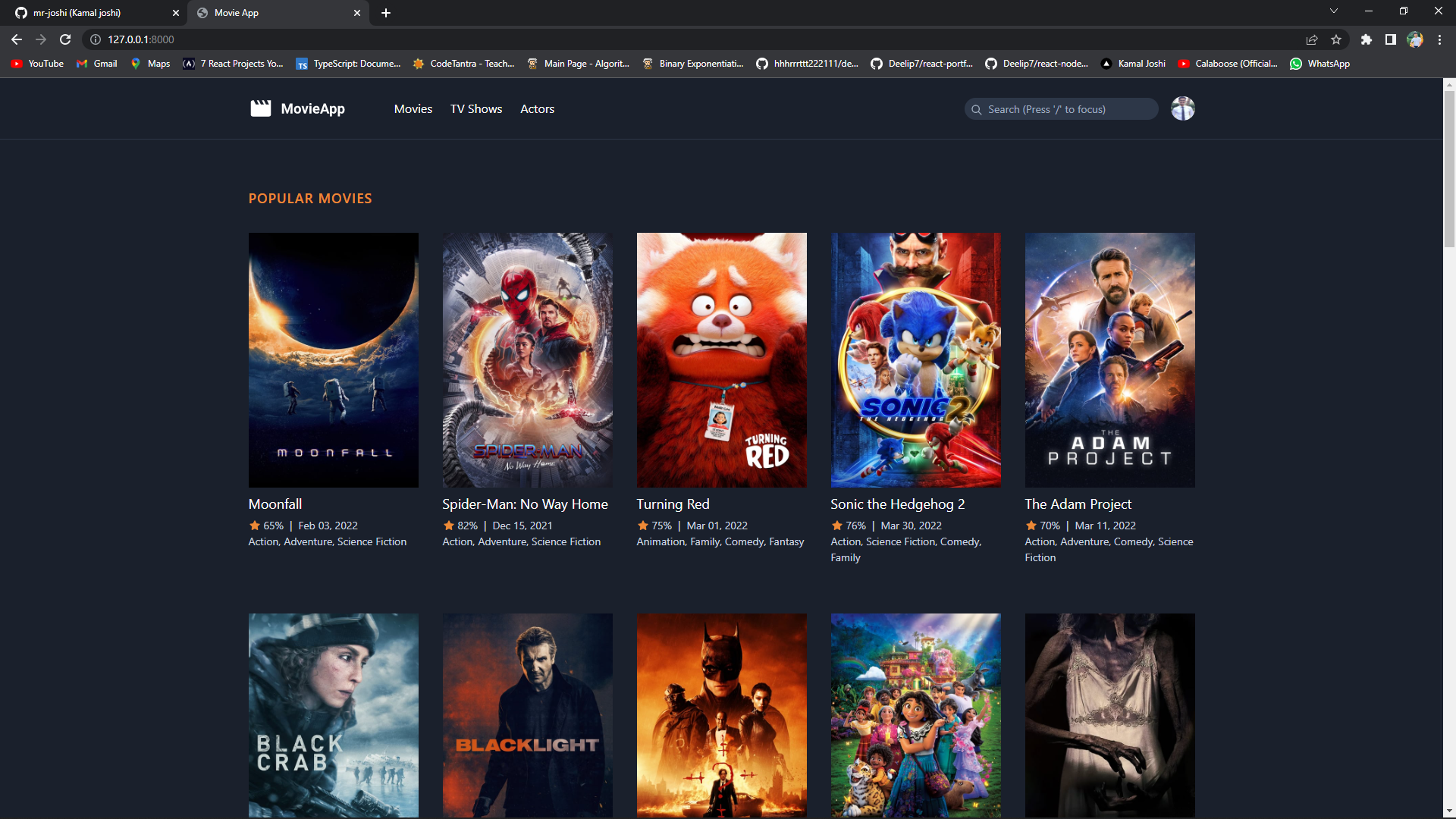The width and height of the screenshot is (1456, 819).
Task: Open the Turning Red title link
Action: tap(673, 504)
